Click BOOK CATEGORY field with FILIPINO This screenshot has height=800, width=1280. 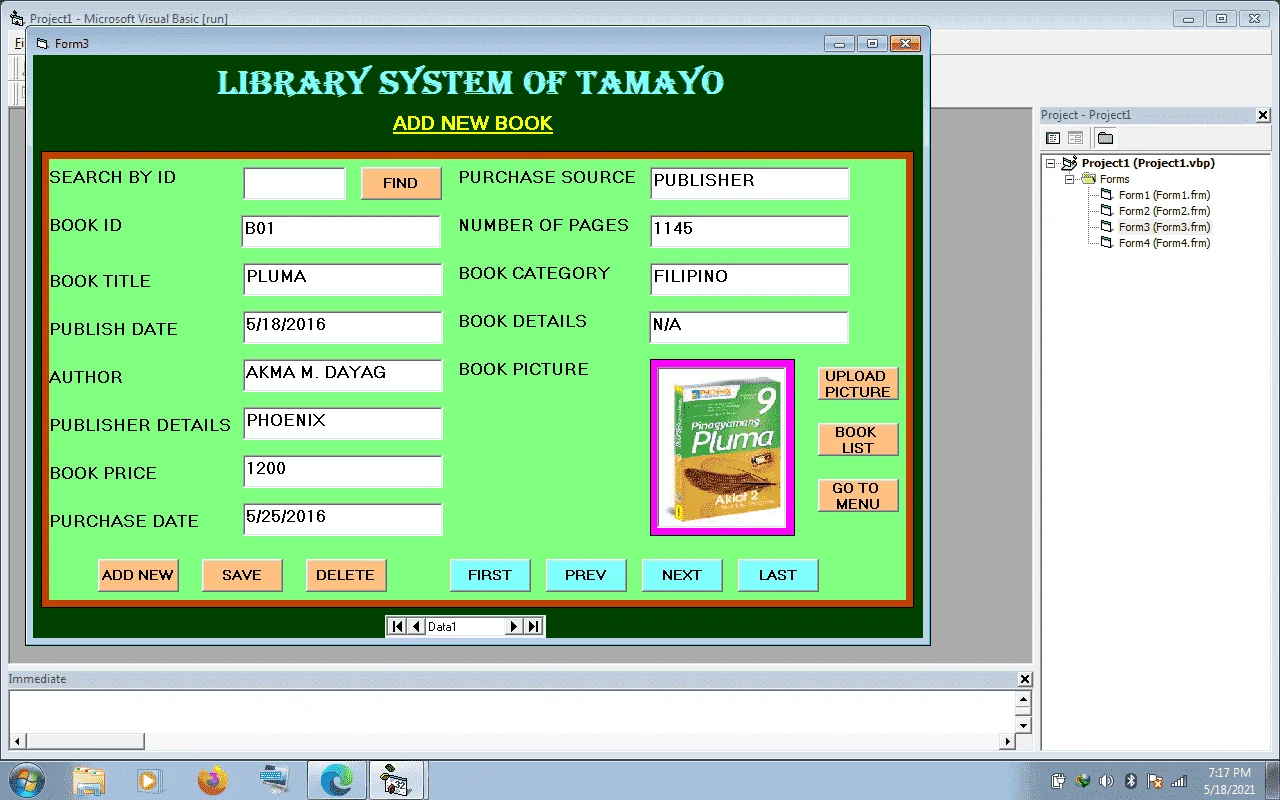tap(749, 279)
